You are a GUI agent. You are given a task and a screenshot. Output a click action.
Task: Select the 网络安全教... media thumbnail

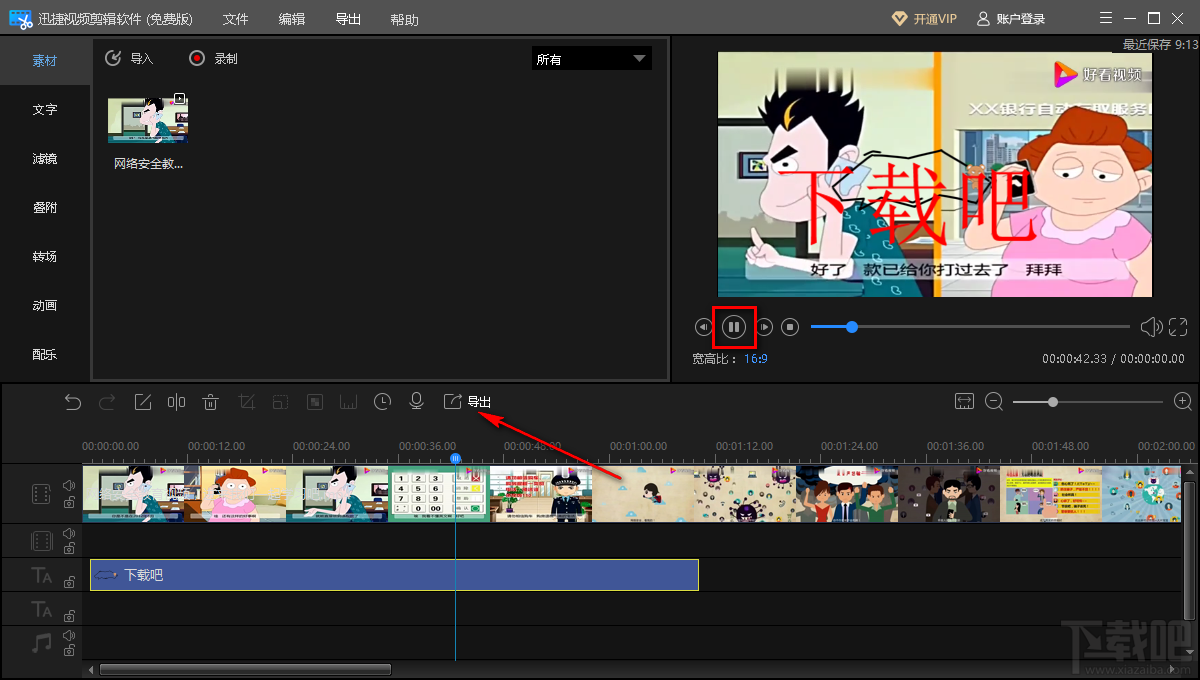tap(148, 120)
